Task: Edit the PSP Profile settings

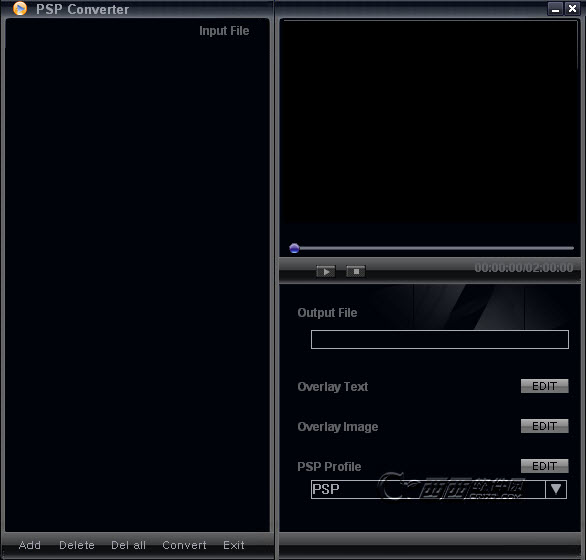Action: 545,466
